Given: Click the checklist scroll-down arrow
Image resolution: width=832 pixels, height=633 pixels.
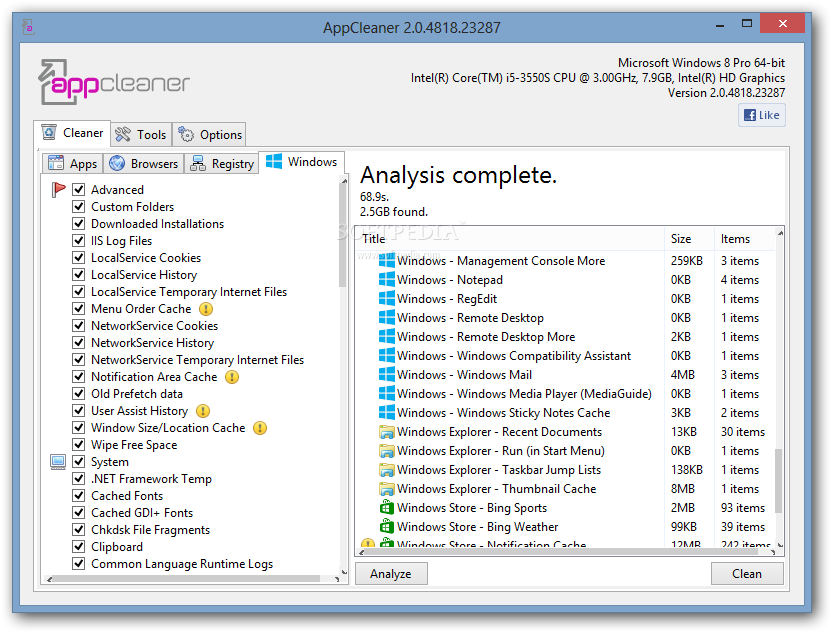Looking at the screenshot, I should click(x=344, y=571).
